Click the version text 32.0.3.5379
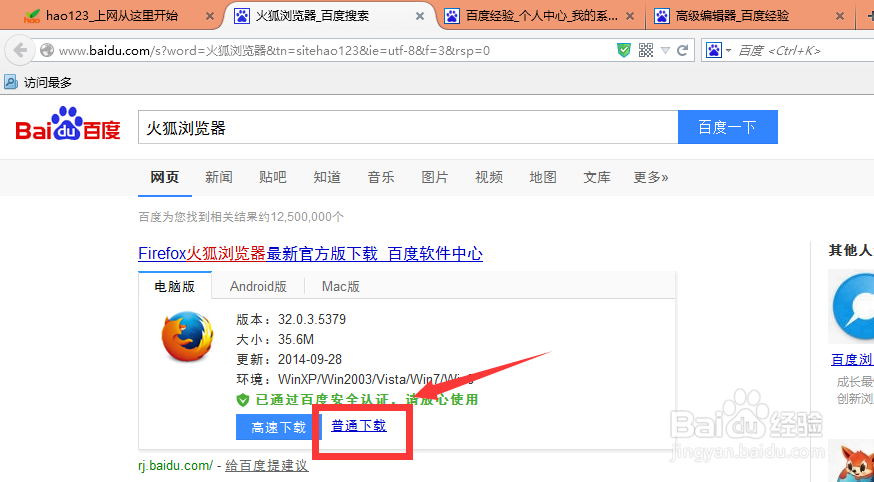Image resolution: width=874 pixels, height=482 pixels. point(312,319)
